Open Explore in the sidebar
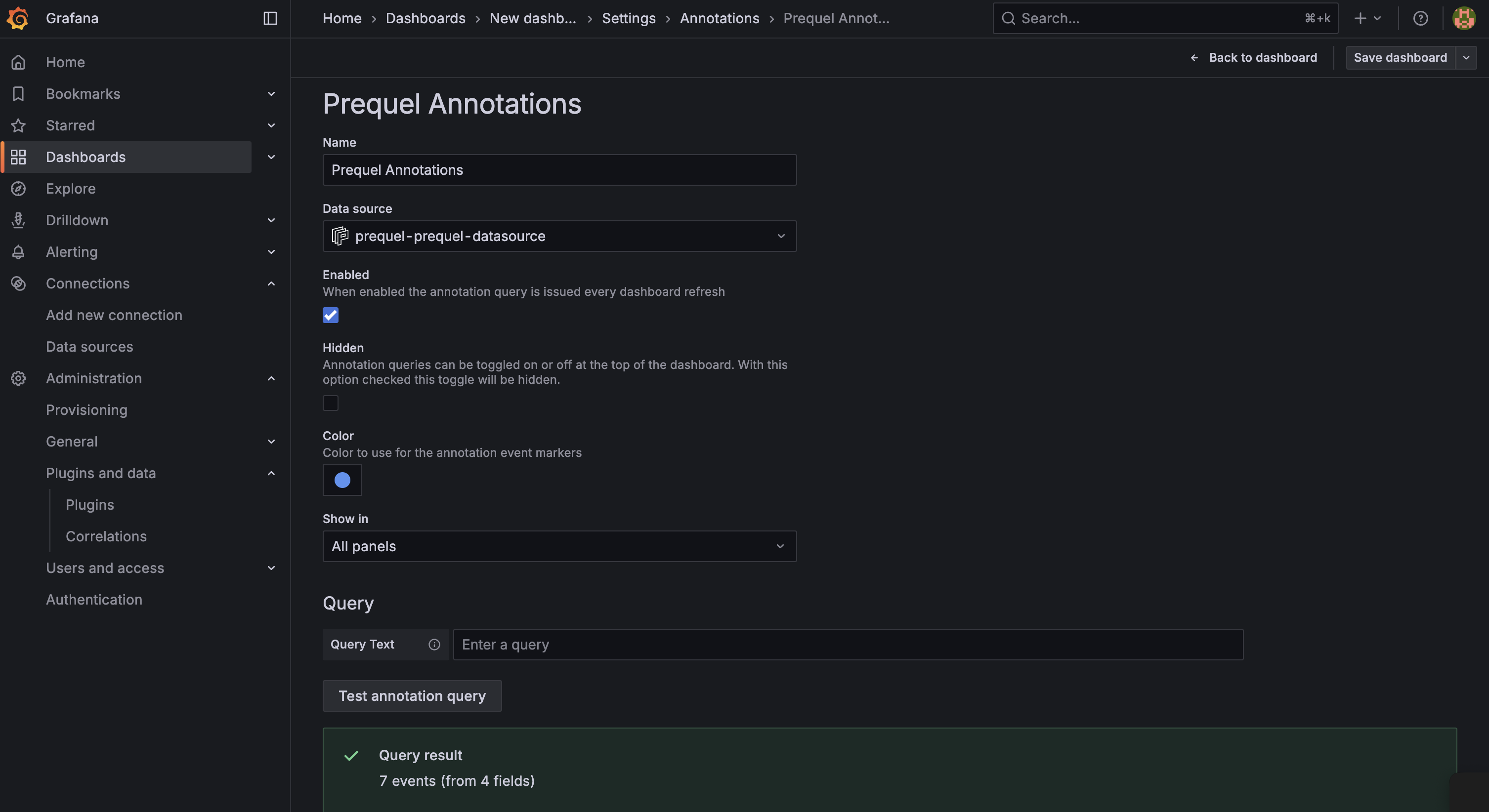 [71, 189]
